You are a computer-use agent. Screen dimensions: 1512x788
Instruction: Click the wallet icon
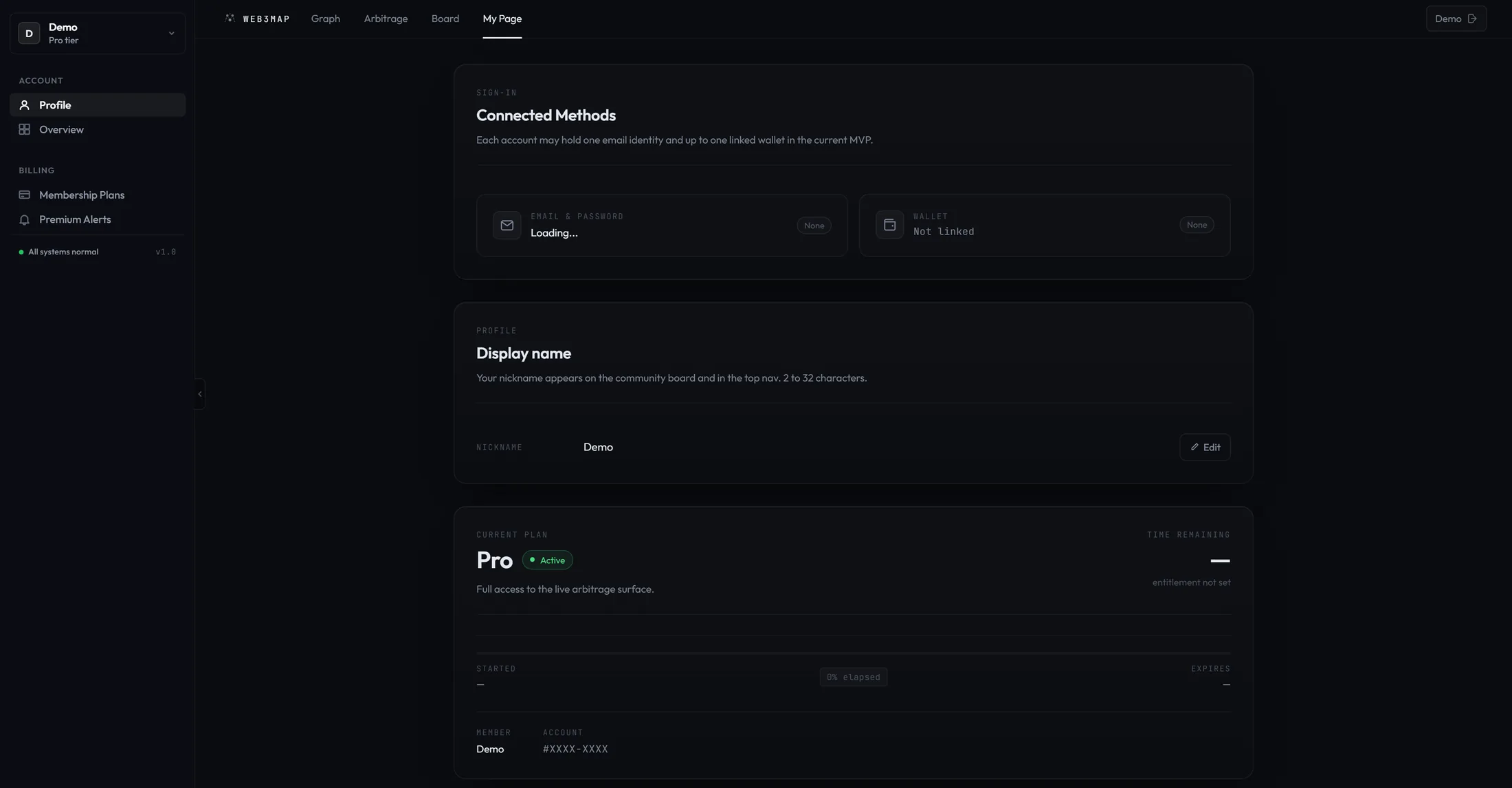pos(889,224)
